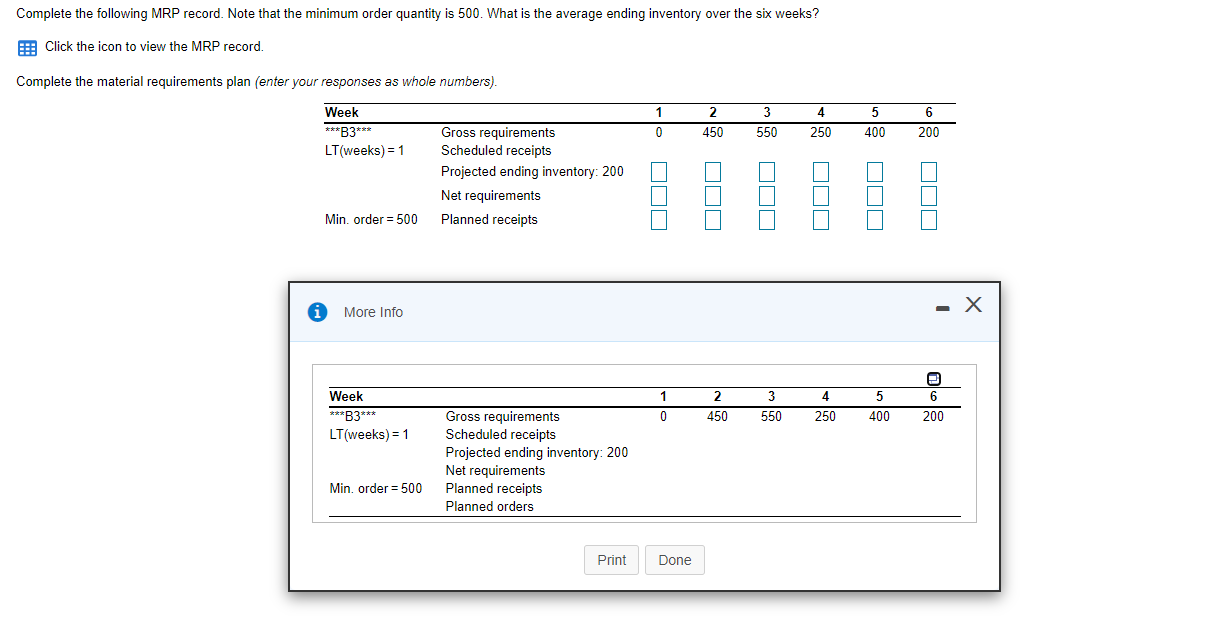
Task: Click the More Info information icon
Action: tap(318, 312)
